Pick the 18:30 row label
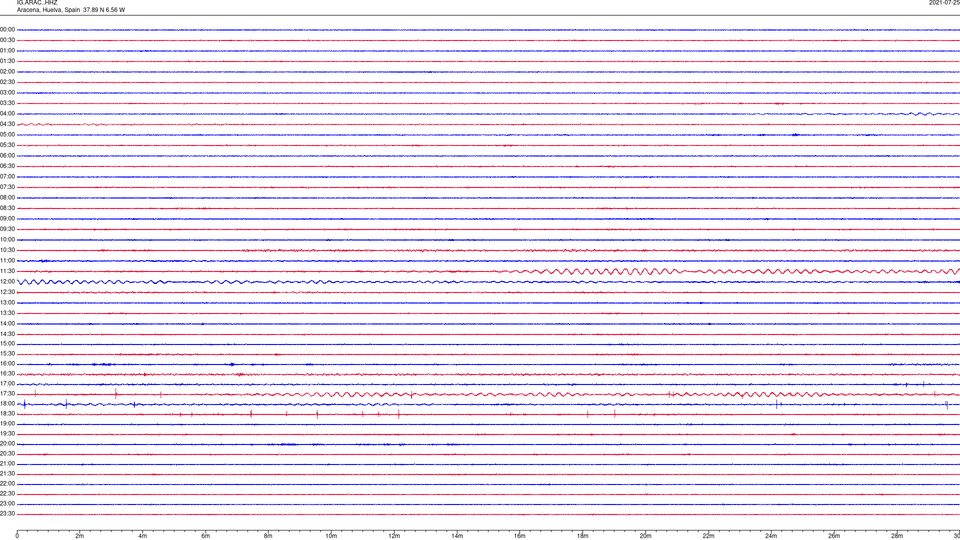Image resolution: width=960 pixels, height=540 pixels. pyautogui.click(x=7, y=414)
